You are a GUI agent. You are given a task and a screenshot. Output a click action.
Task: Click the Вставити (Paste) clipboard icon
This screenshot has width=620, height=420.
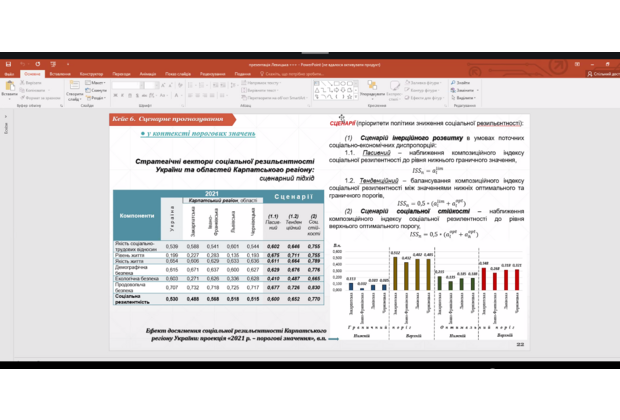coord(9,88)
